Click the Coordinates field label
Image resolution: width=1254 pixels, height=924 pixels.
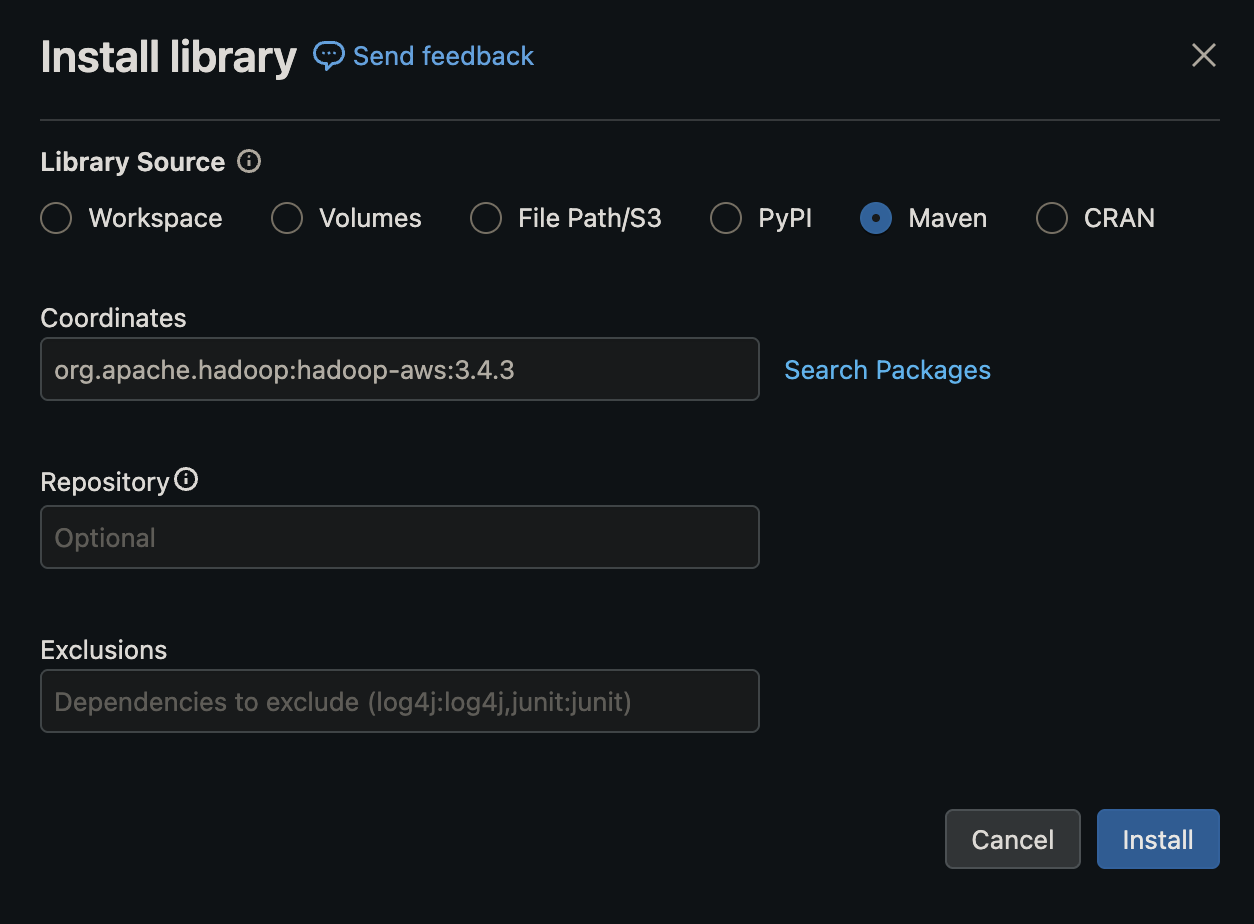click(112, 317)
